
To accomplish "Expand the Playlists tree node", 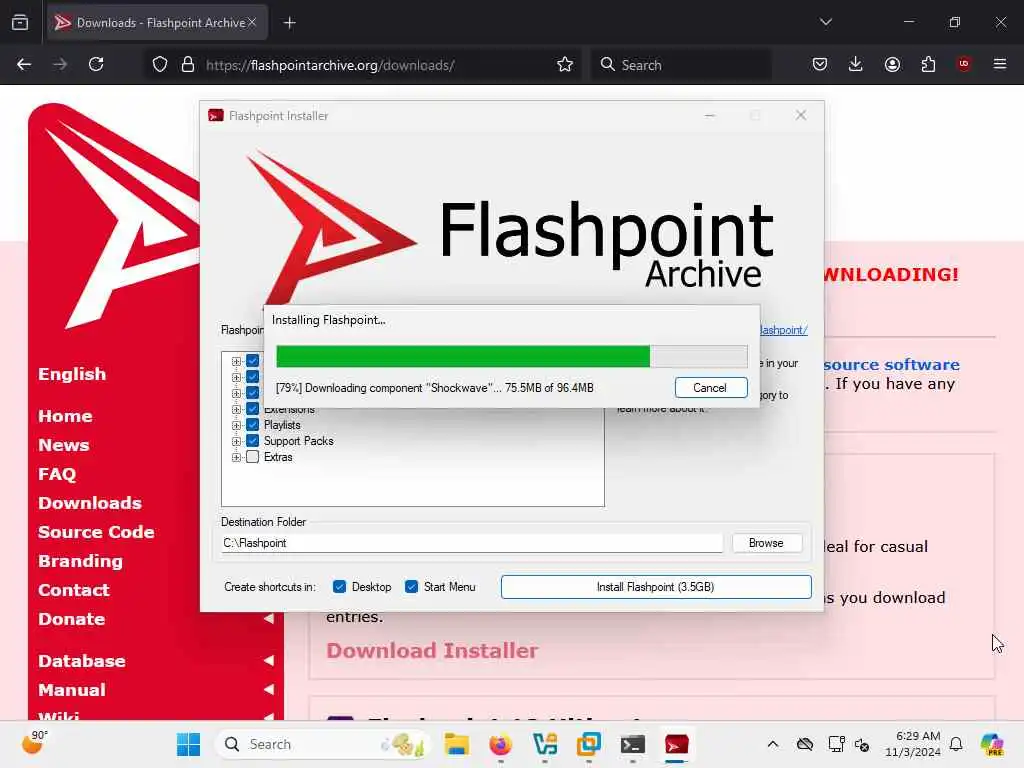I will coord(236,425).
